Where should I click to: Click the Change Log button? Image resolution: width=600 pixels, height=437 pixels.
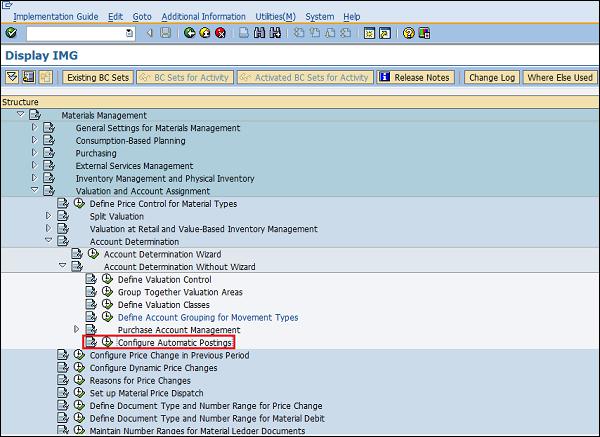[491, 77]
